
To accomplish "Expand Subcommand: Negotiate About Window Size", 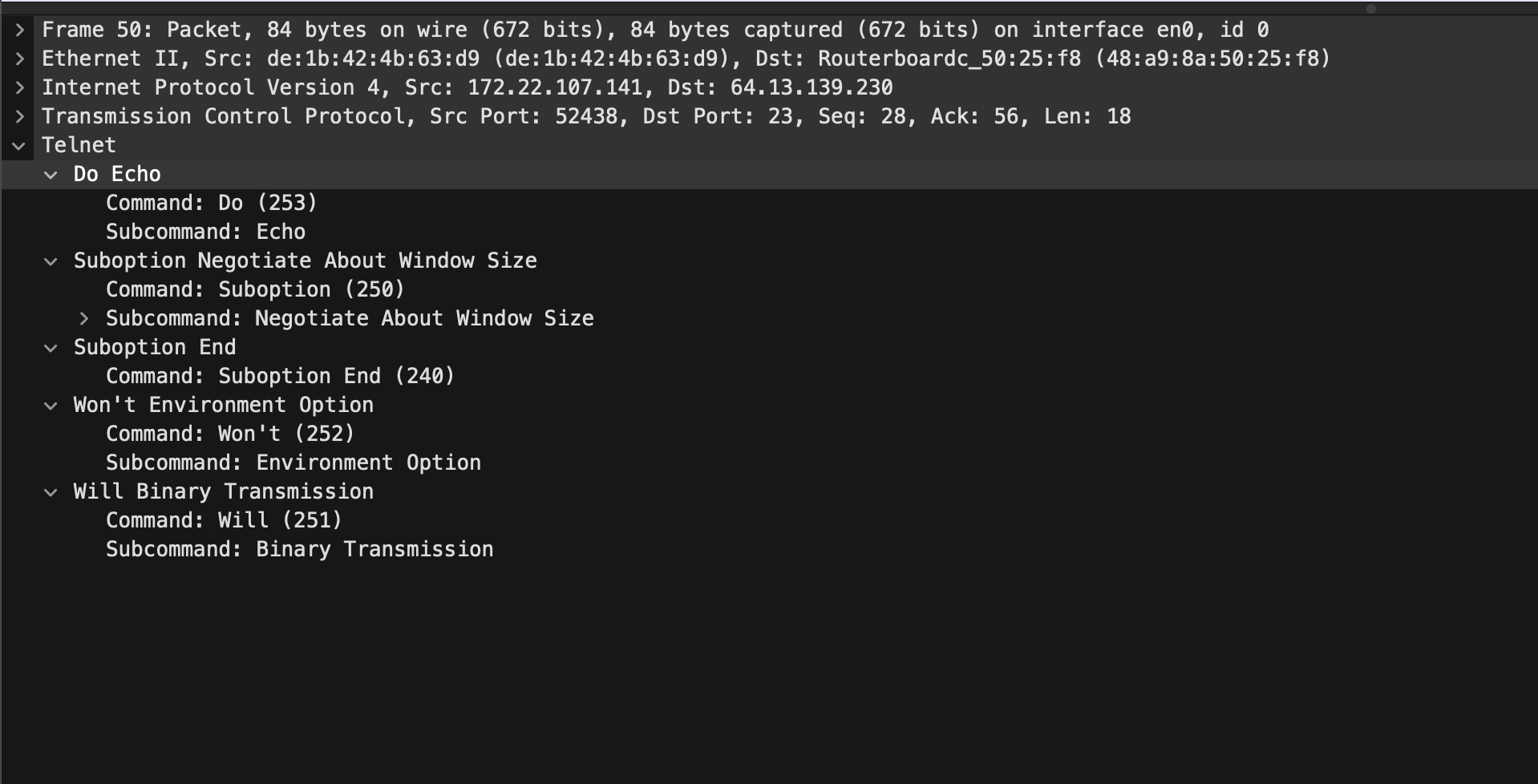I will pos(84,319).
